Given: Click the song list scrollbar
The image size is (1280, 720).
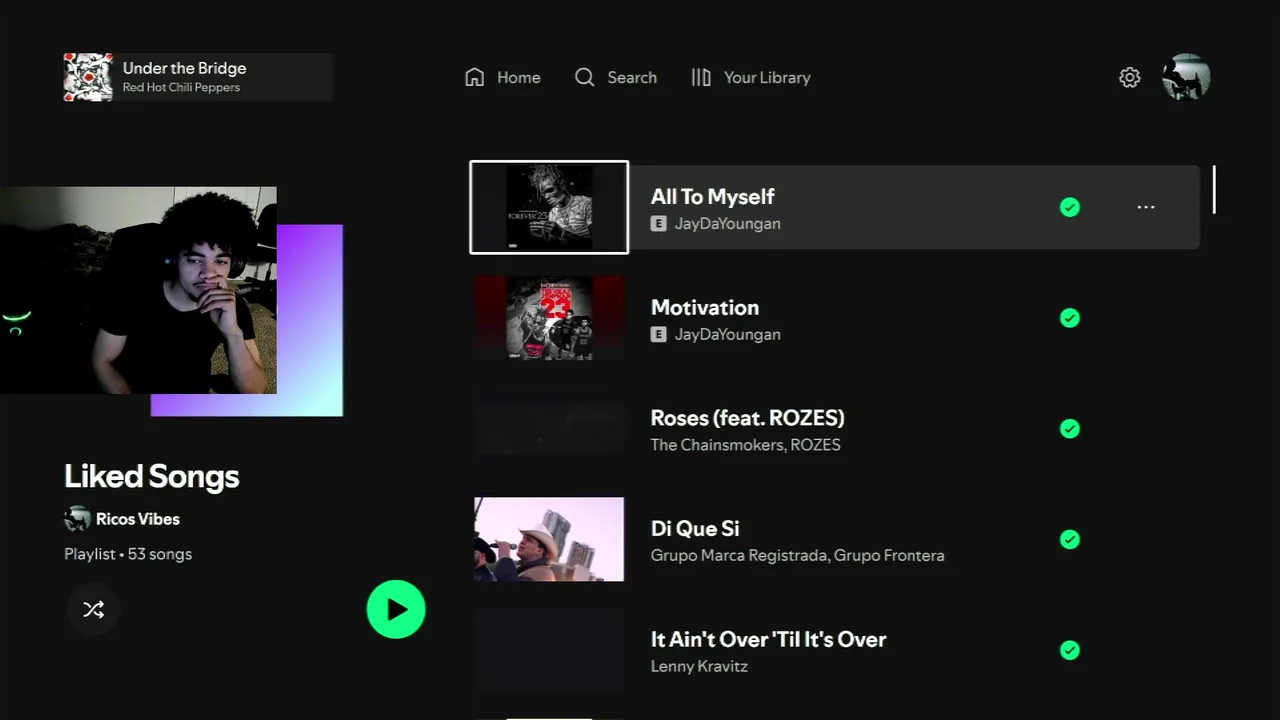Looking at the screenshot, I should [1214, 190].
